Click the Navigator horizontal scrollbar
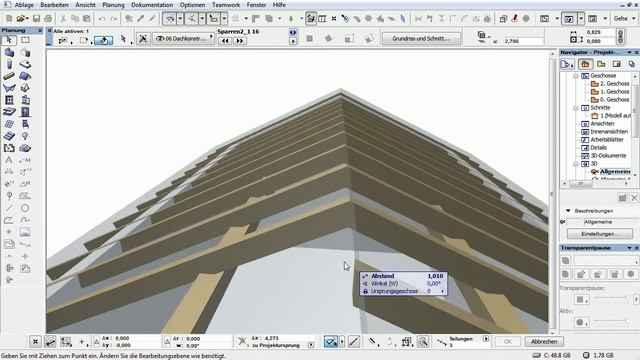Image resolution: width=640 pixels, height=360 pixels. pyautogui.click(x=597, y=184)
